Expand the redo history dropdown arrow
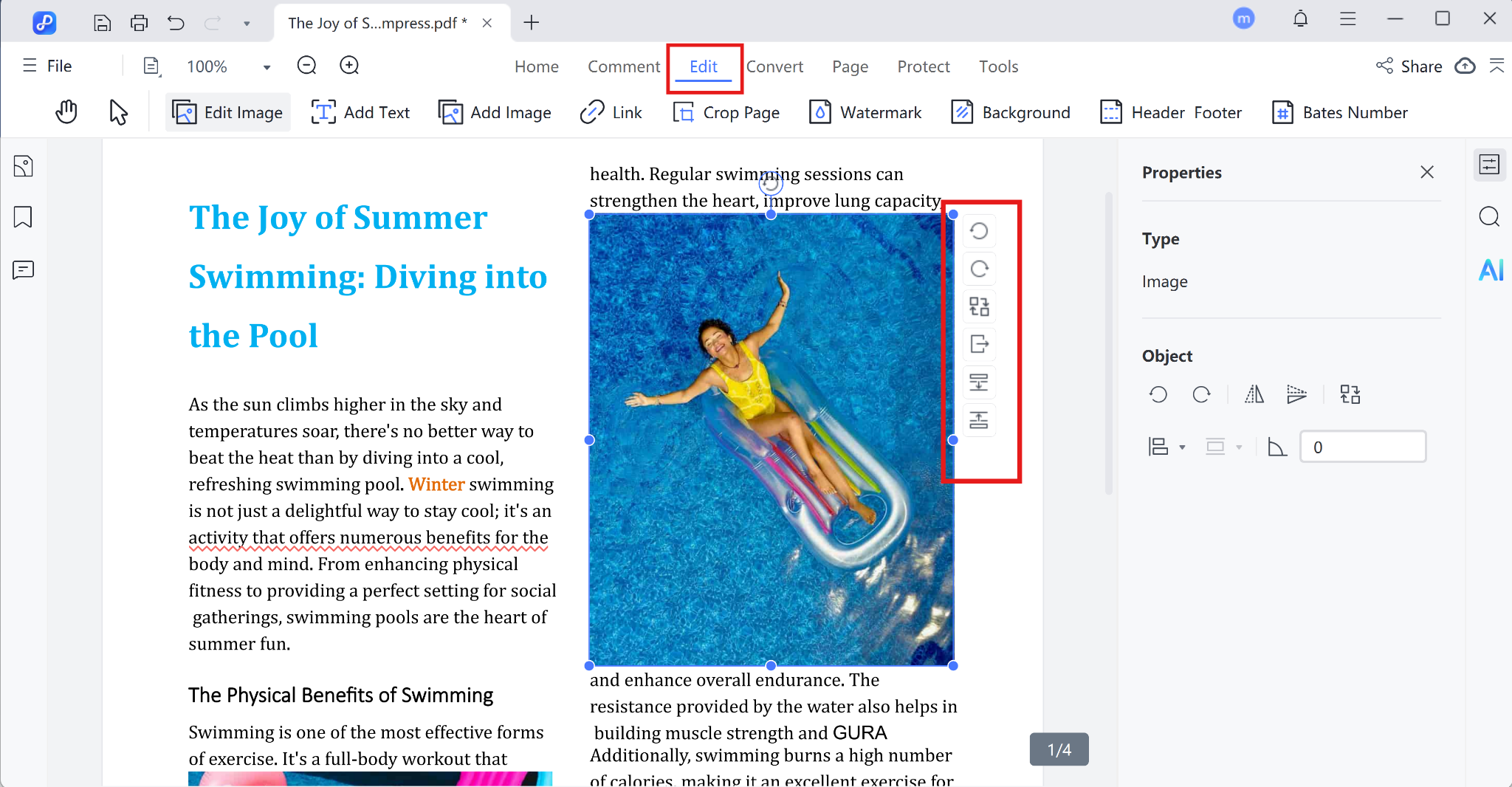Screen dimensions: 1512x787 247,23
